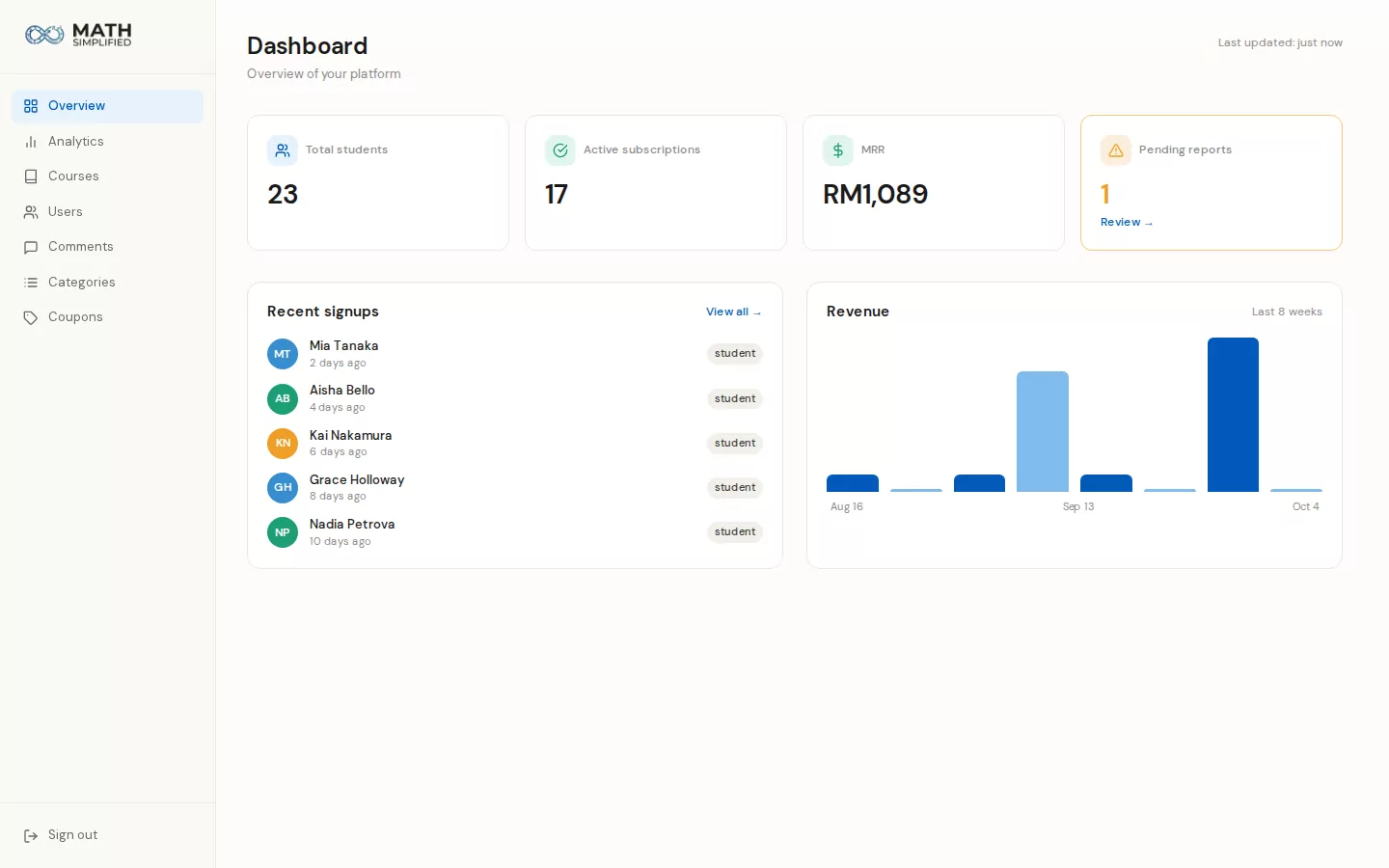Image resolution: width=1389 pixels, height=868 pixels.
Task: Click the tallest dark blue revenue bar
Action: [1233, 415]
